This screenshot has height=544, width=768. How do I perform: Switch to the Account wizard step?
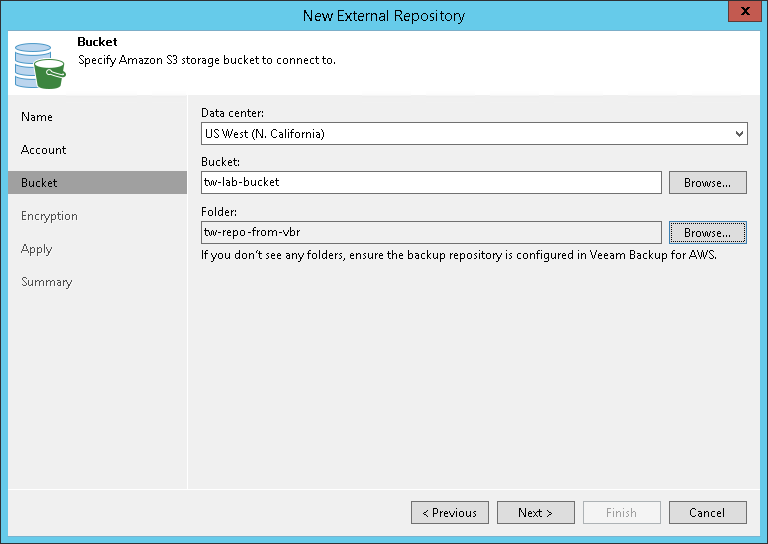pyautogui.click(x=44, y=150)
